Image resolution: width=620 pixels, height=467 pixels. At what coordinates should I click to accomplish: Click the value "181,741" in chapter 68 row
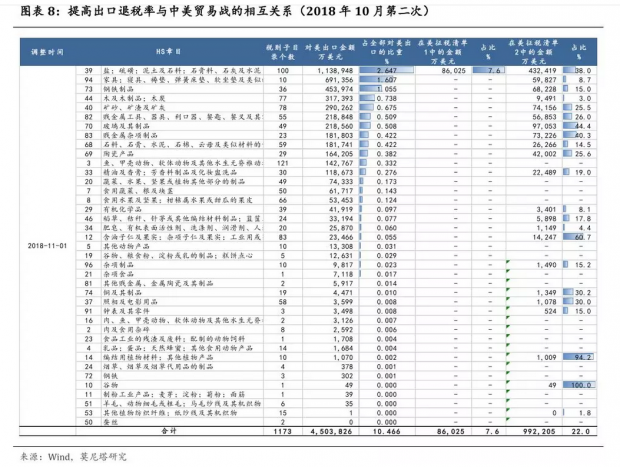pos(339,145)
